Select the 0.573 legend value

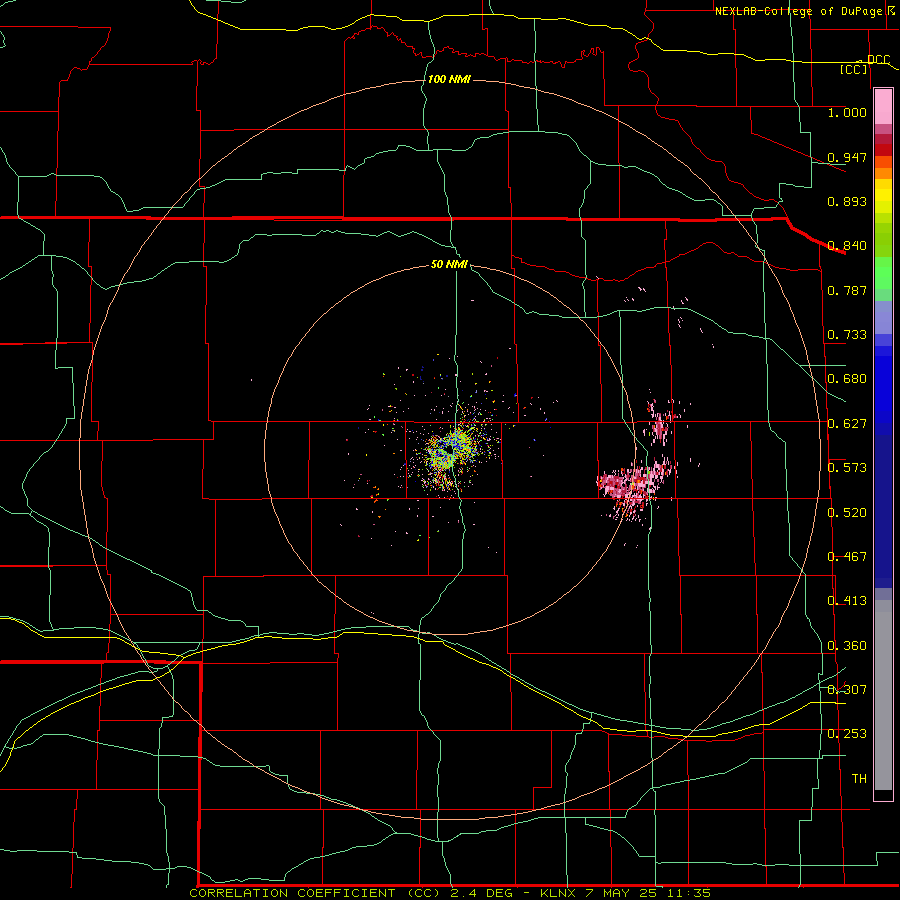coord(847,468)
